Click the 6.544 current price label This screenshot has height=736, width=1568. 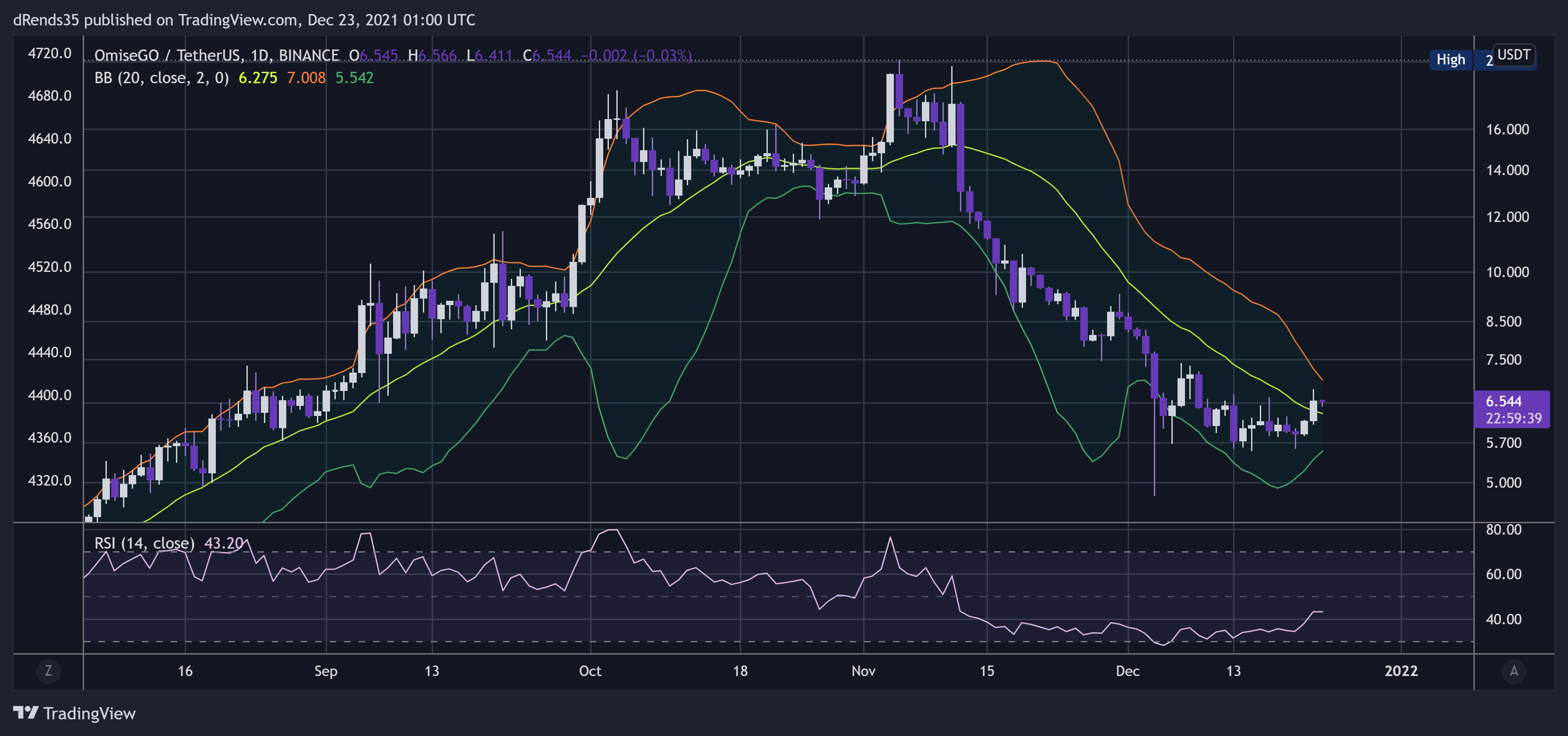(x=1504, y=401)
